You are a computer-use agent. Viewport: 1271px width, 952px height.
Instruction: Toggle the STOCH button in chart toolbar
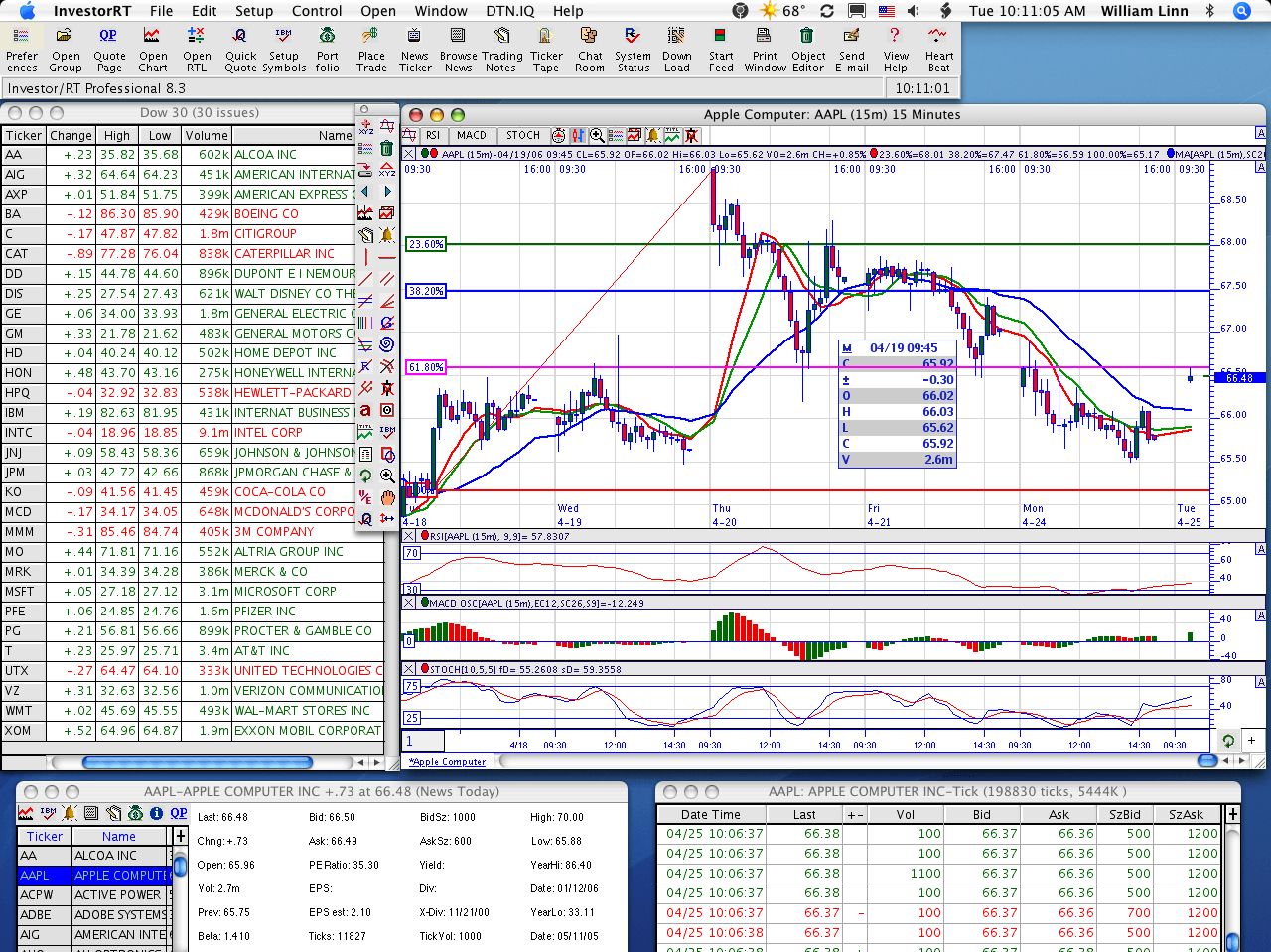(523, 136)
